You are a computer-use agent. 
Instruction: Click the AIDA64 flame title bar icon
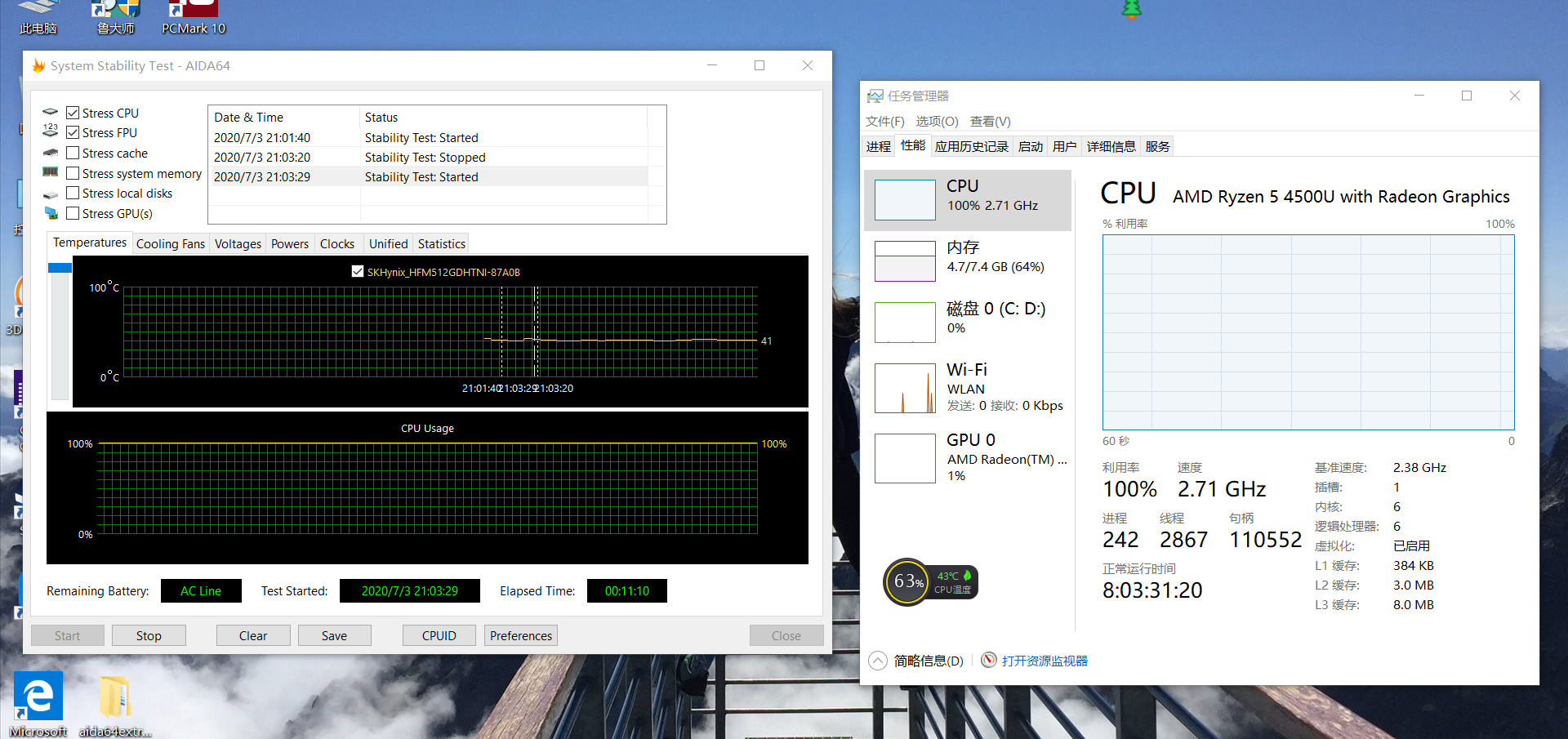(38, 65)
